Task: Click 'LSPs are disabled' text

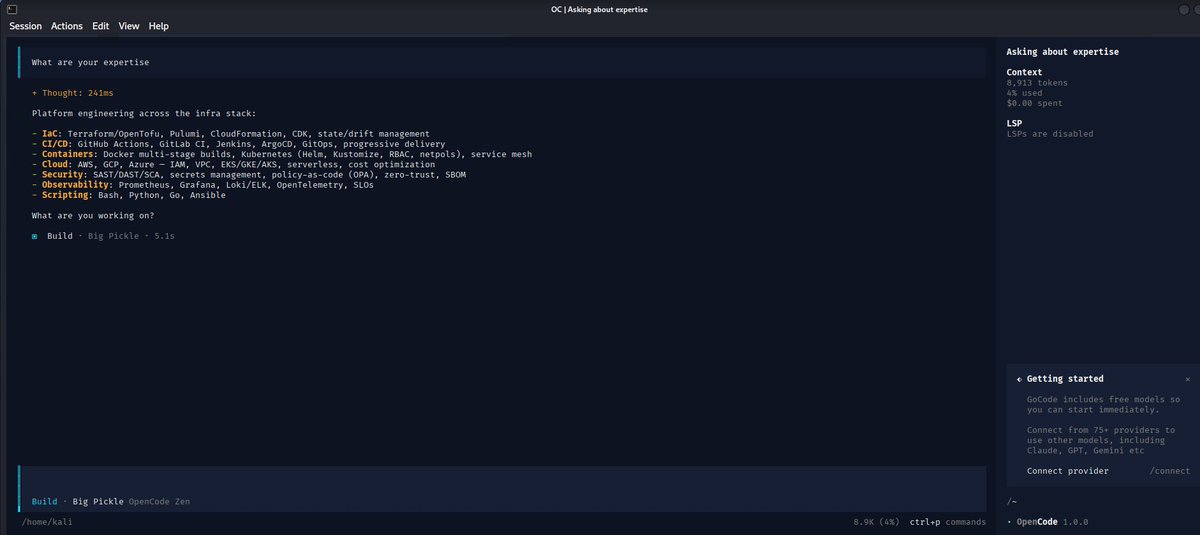Action: pyautogui.click(x=1050, y=134)
